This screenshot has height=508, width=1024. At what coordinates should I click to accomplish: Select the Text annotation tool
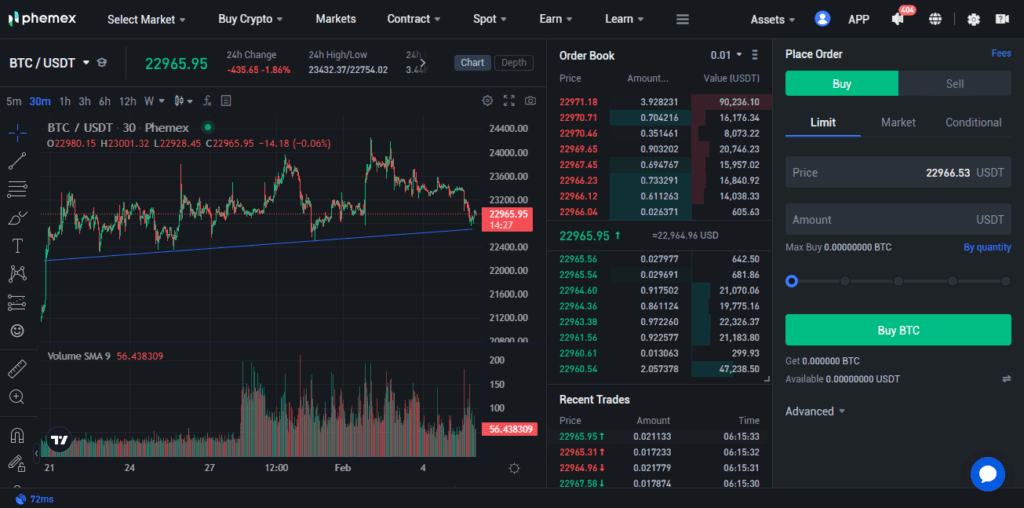(18, 246)
